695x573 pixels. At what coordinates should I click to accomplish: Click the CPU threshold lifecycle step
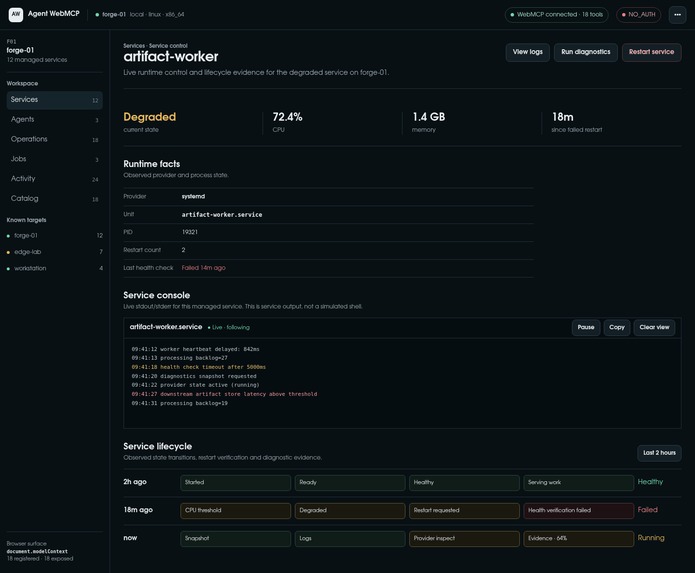pyautogui.click(x=235, y=511)
